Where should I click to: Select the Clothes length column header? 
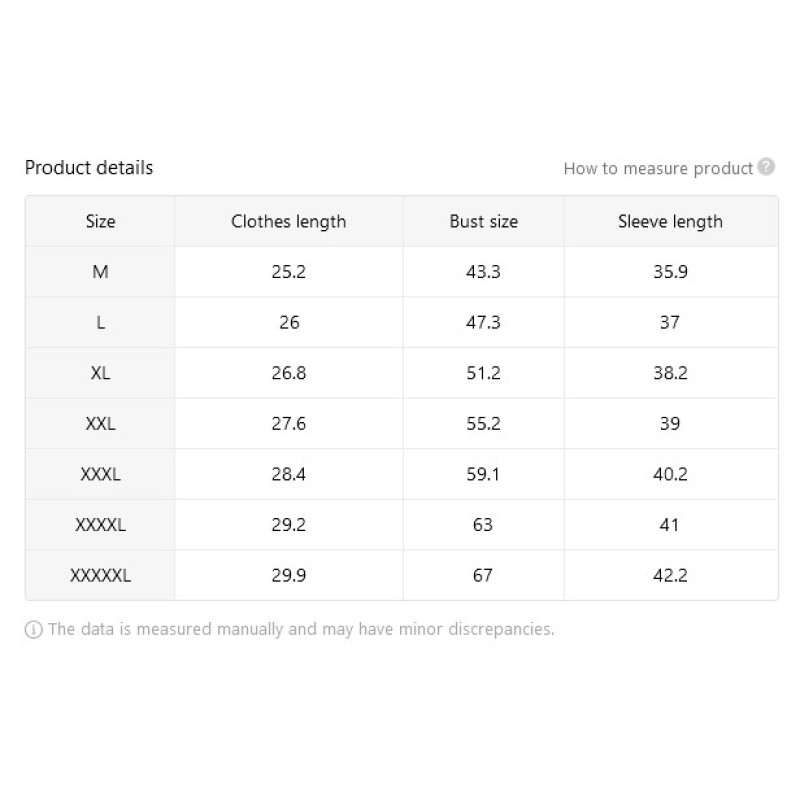click(x=289, y=221)
